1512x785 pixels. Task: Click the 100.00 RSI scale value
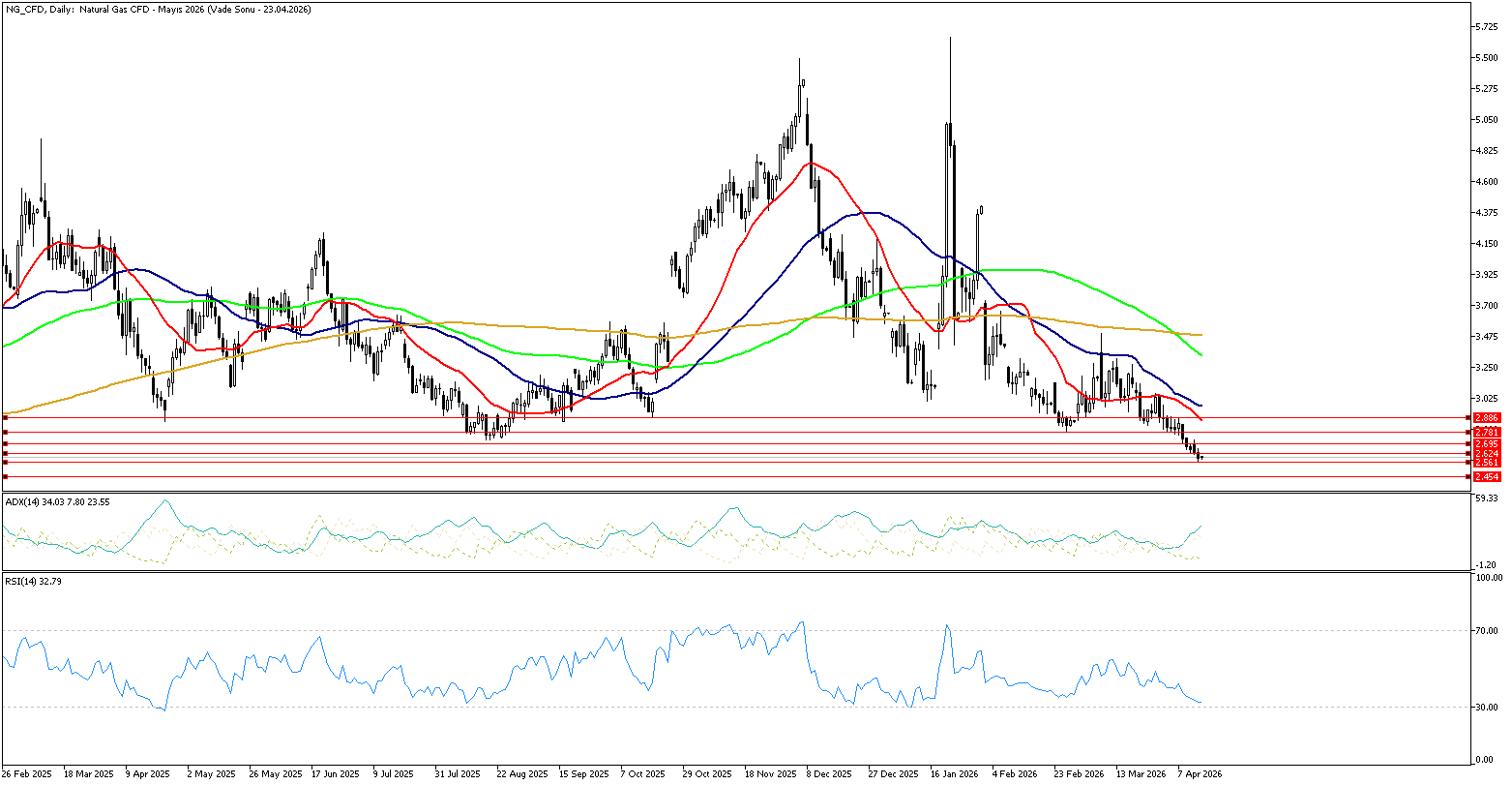pos(1487,578)
